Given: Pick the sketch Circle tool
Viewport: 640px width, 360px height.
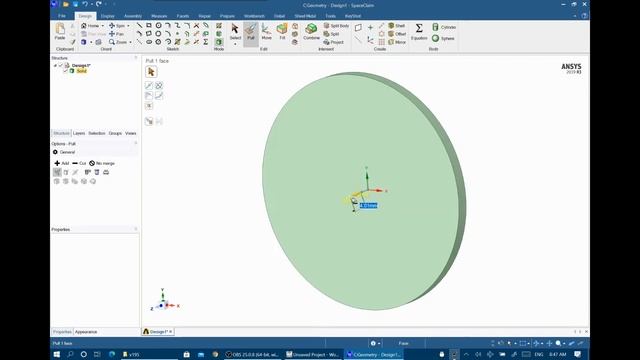Looking at the screenshot, I should [x=158, y=25].
